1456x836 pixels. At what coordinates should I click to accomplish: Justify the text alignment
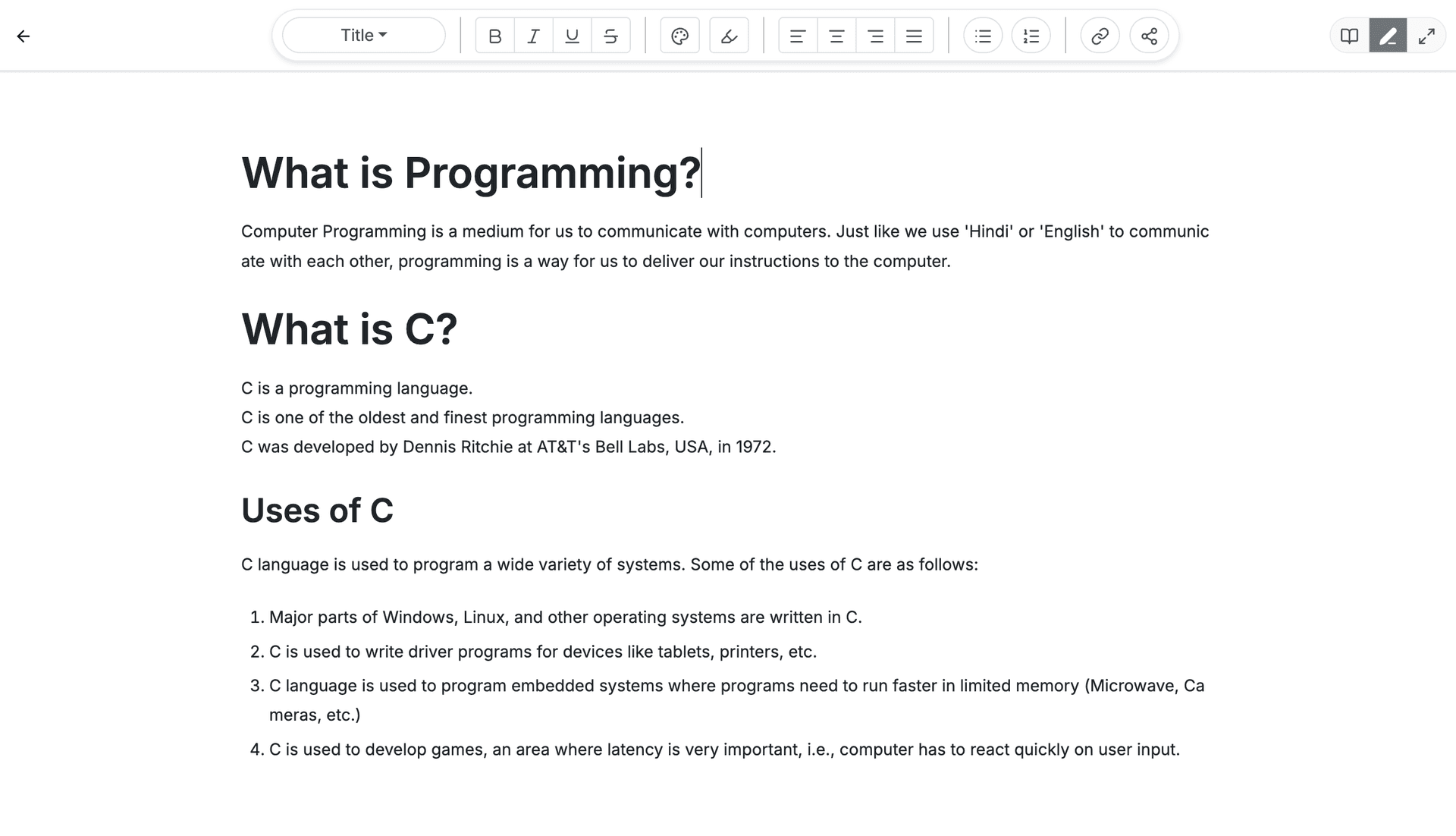[914, 36]
